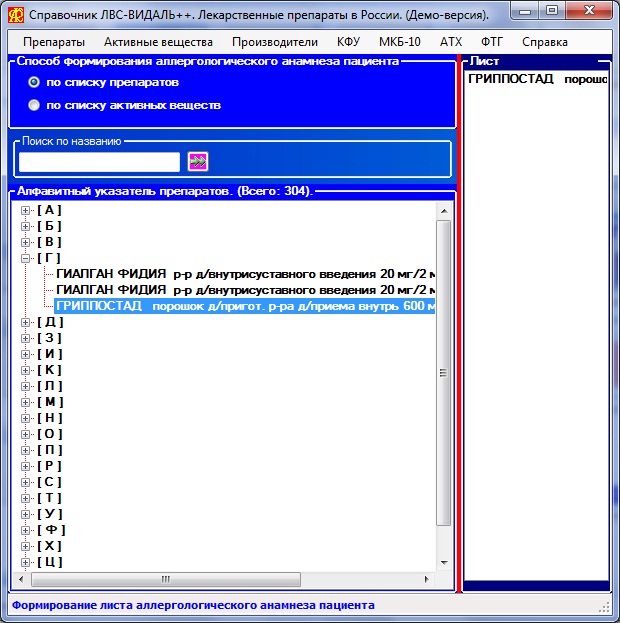
Task: Open the Препараты menu
Action: (x=54, y=42)
